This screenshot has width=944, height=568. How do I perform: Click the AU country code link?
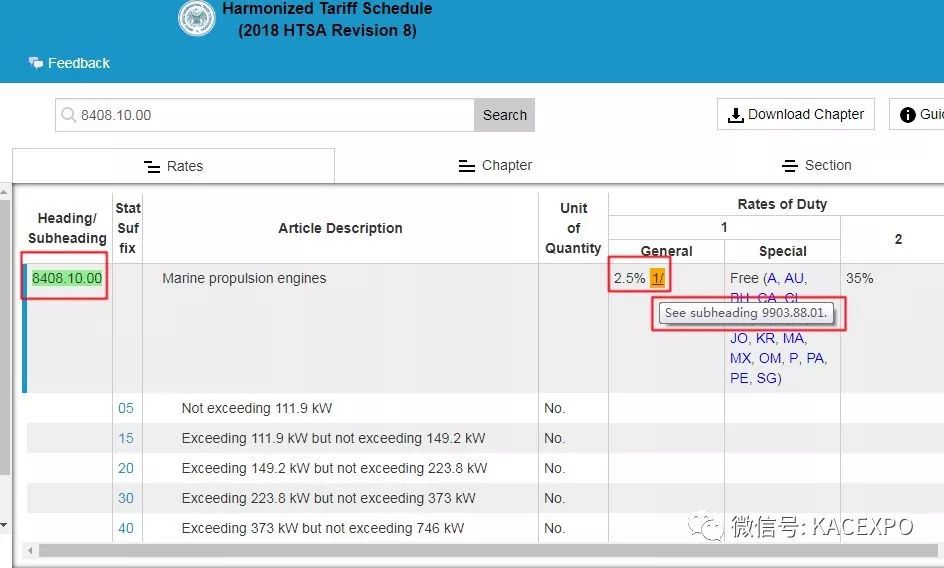[x=793, y=278]
